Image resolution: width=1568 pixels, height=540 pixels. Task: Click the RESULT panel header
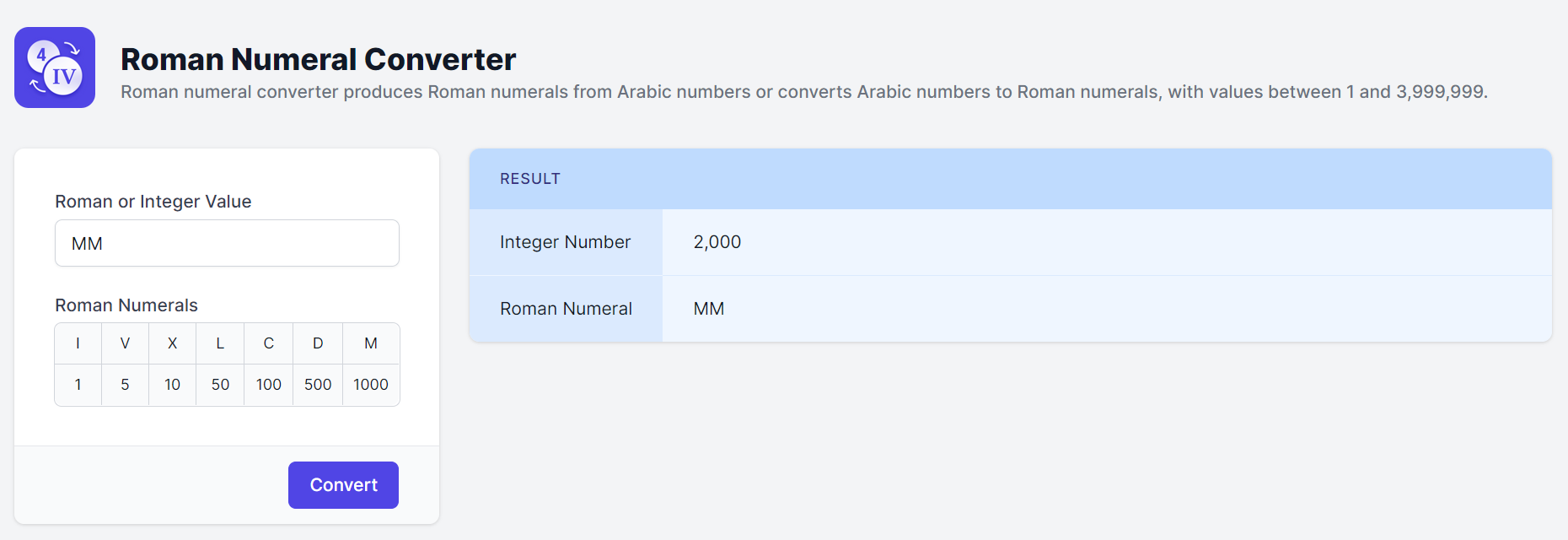530,179
